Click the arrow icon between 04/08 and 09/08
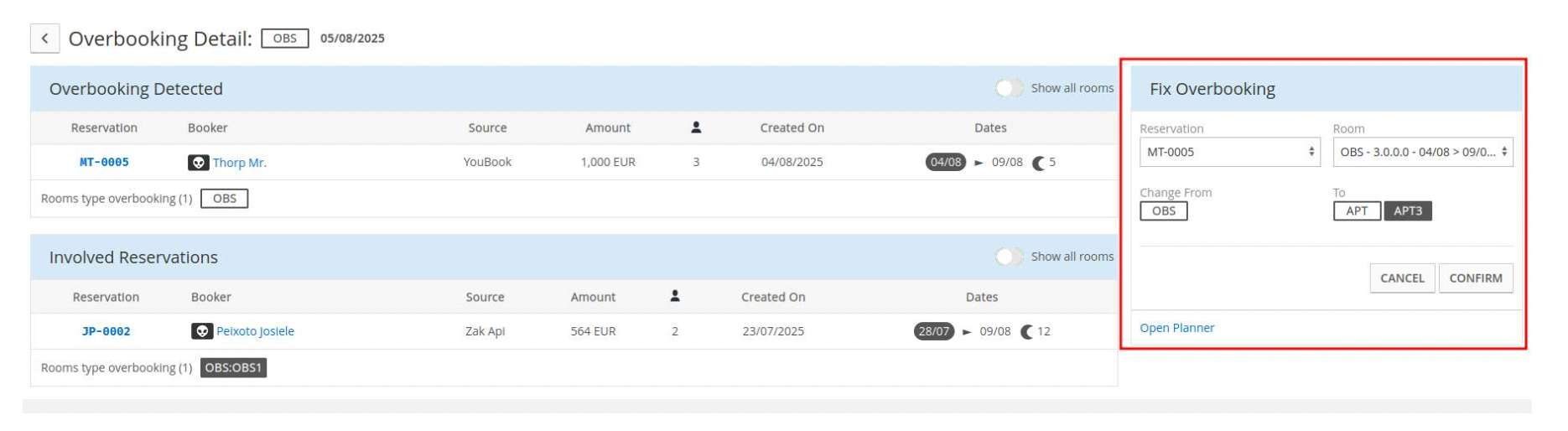This screenshot has width=1568, height=431. [979, 163]
